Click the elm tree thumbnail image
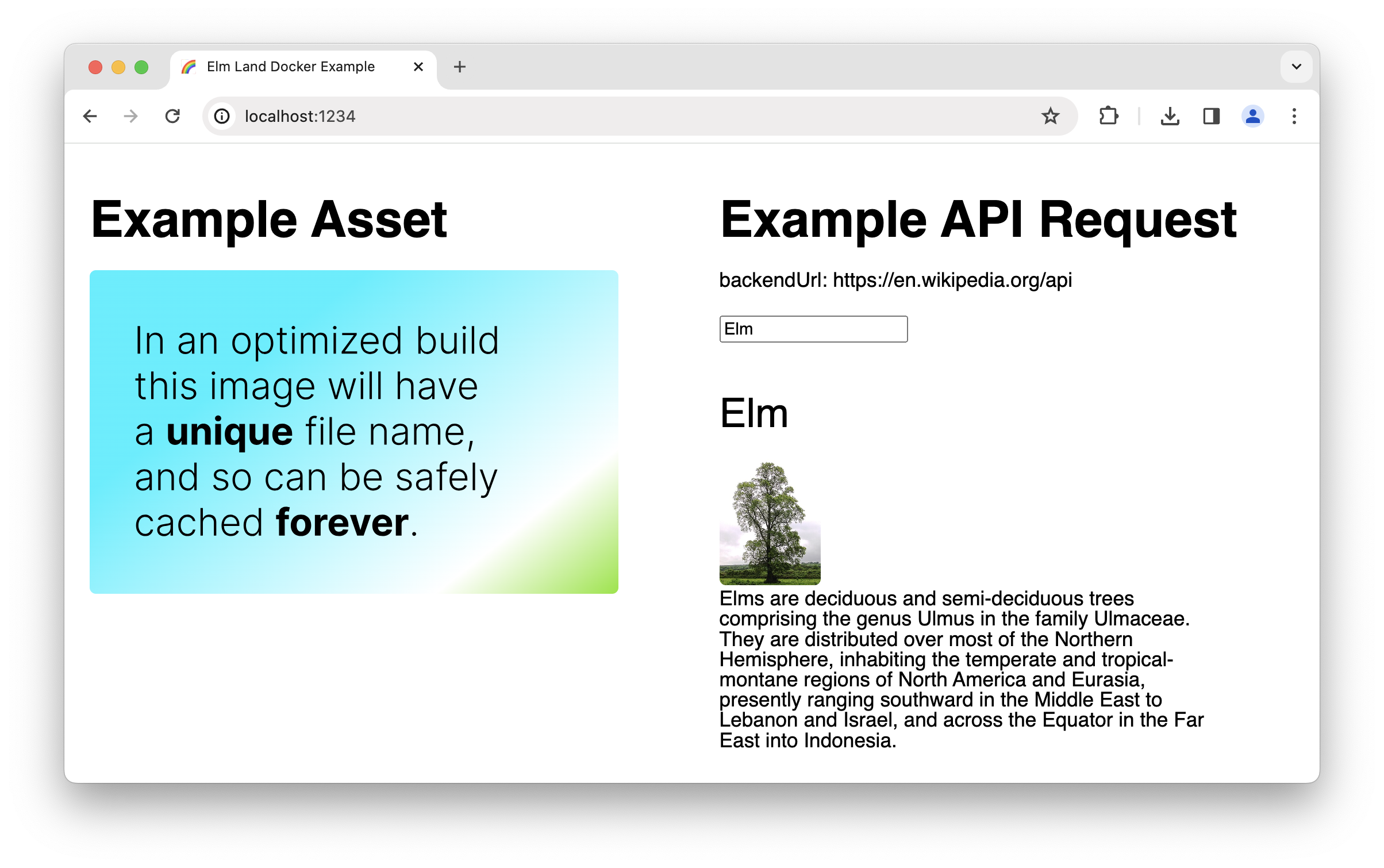 click(770, 523)
